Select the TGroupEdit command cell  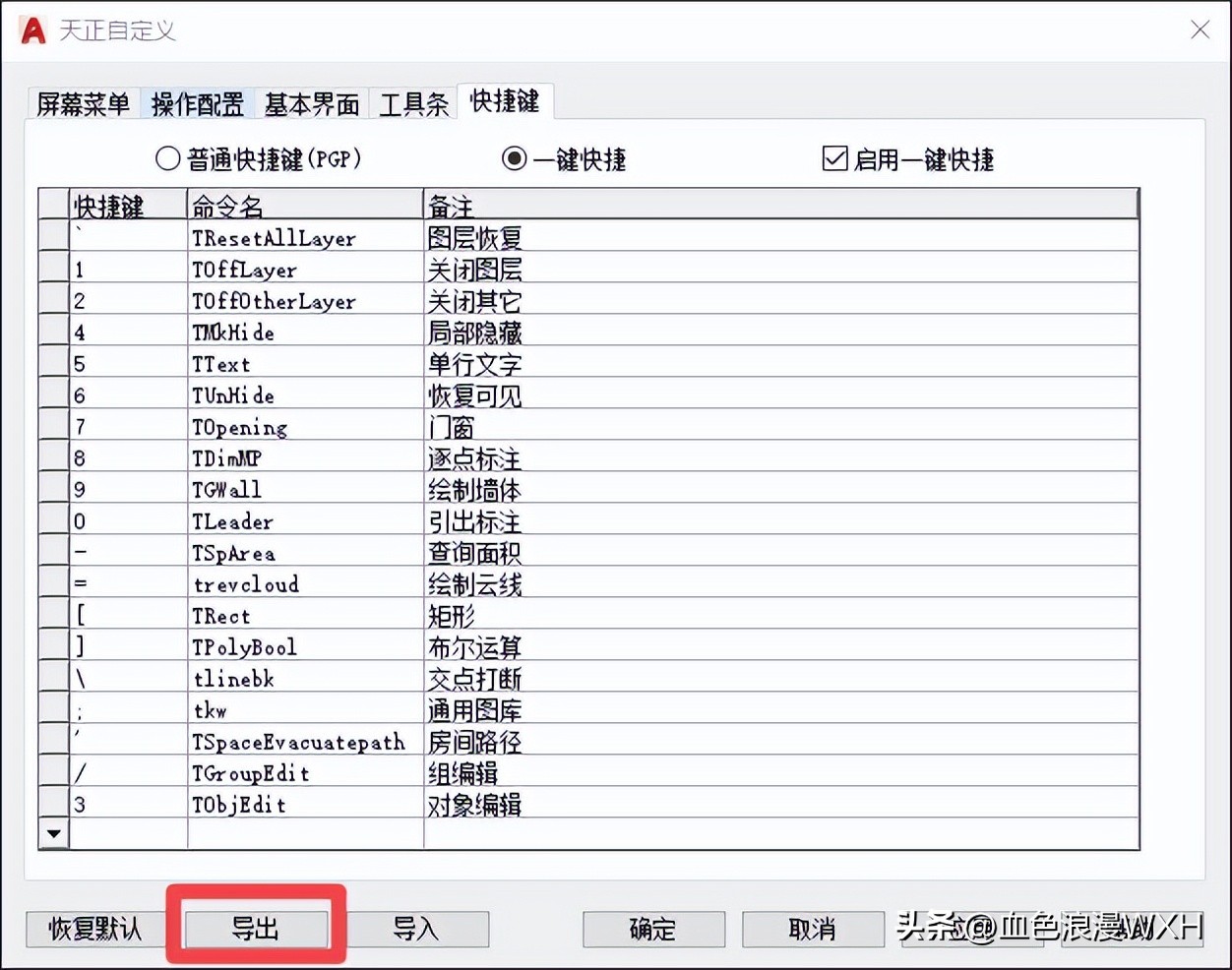(305, 772)
